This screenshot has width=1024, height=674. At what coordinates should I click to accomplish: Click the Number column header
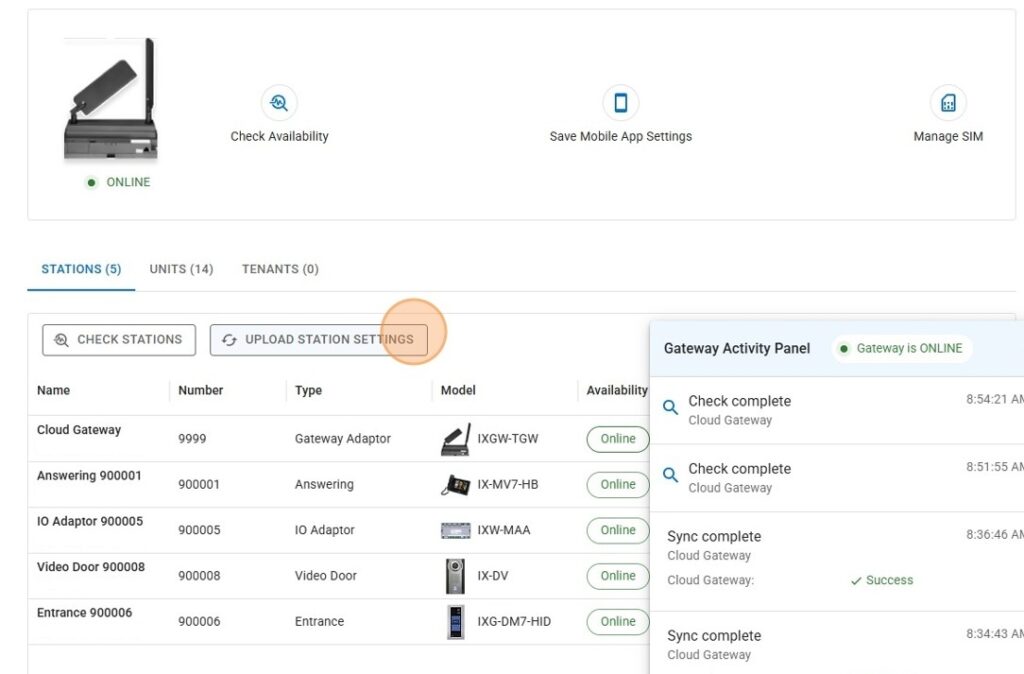pos(200,391)
